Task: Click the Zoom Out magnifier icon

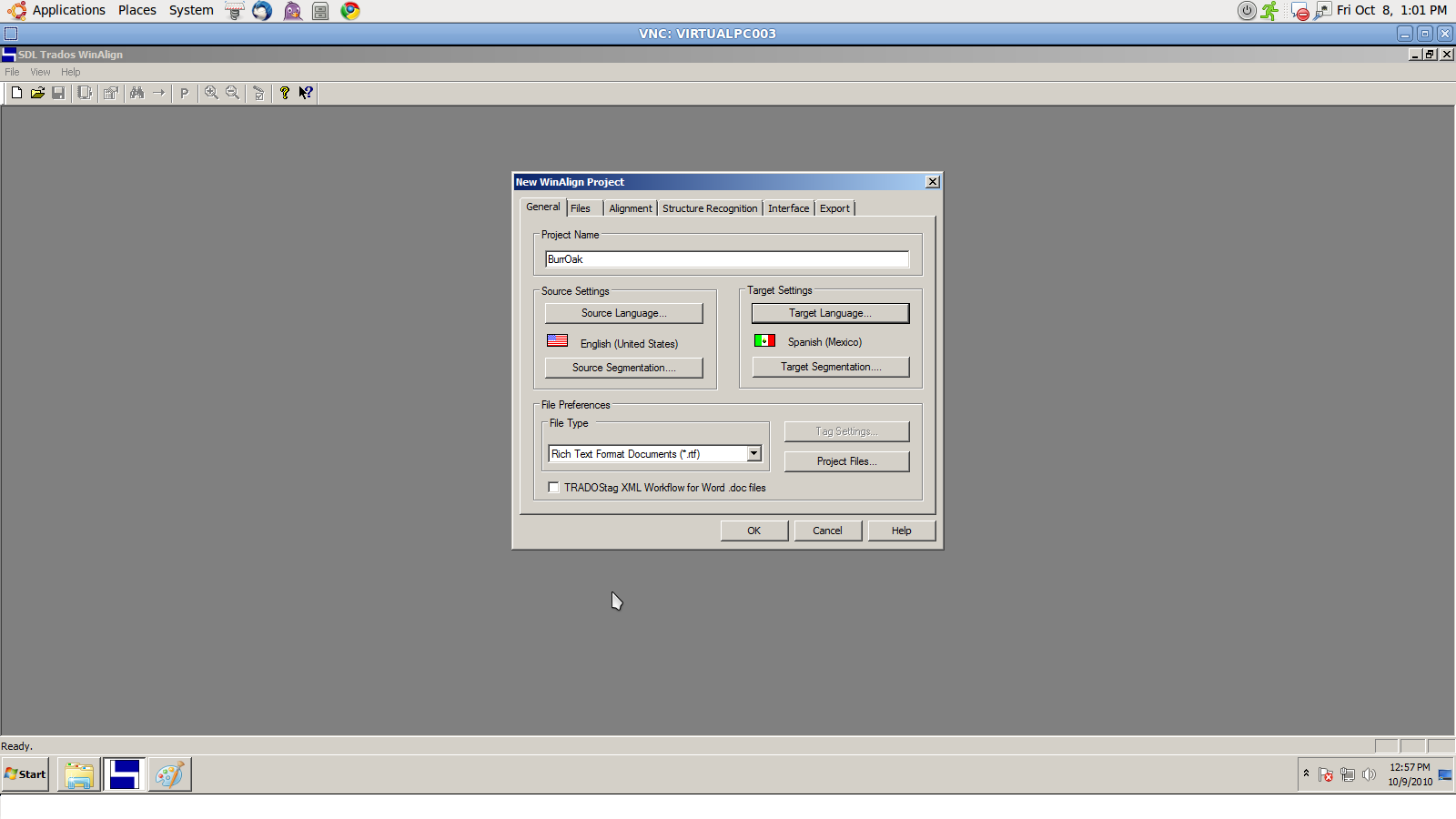Action: (232, 93)
